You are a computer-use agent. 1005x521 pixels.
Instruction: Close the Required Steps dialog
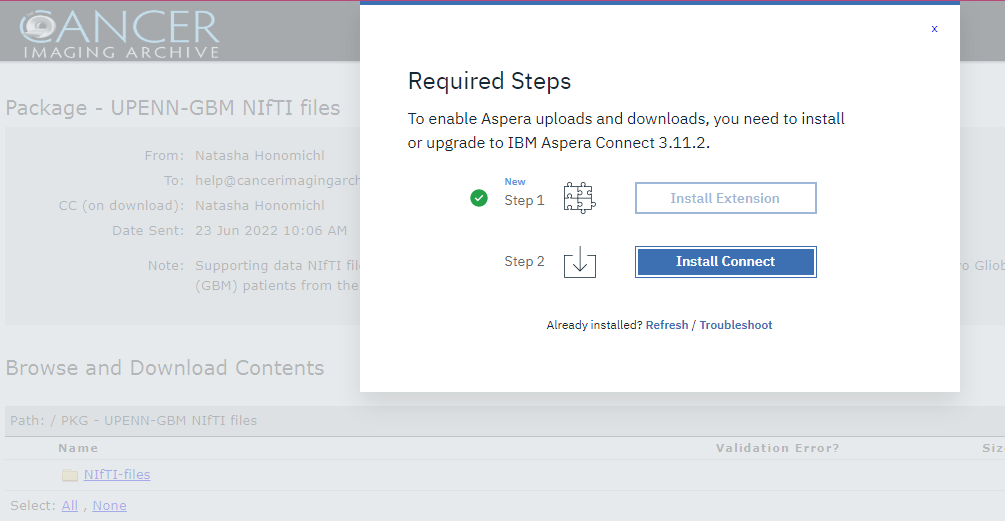coord(934,29)
